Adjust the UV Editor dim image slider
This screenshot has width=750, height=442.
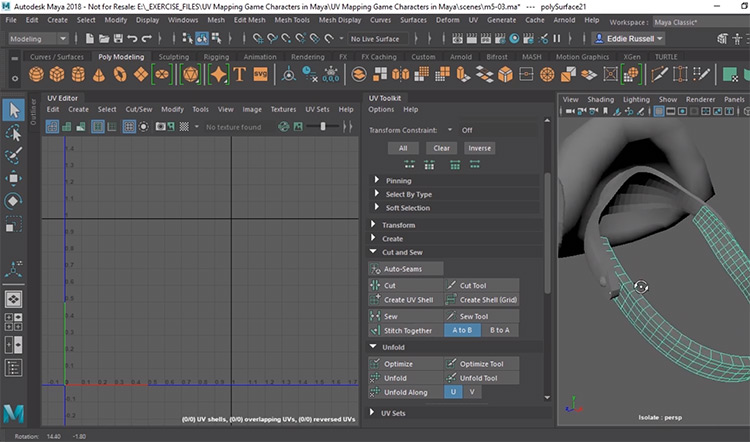[x=323, y=126]
